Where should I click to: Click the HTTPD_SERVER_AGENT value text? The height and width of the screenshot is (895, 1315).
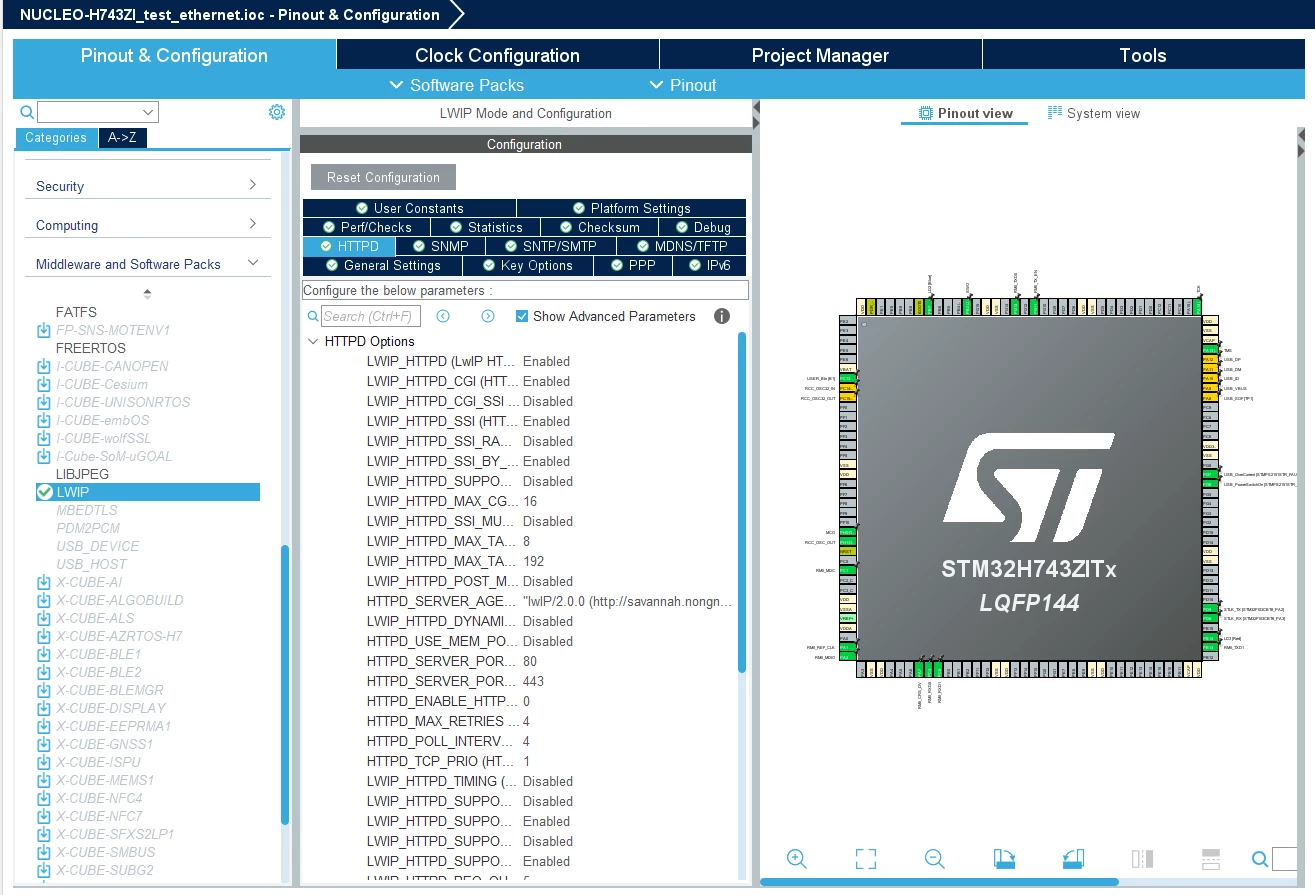click(x=628, y=601)
